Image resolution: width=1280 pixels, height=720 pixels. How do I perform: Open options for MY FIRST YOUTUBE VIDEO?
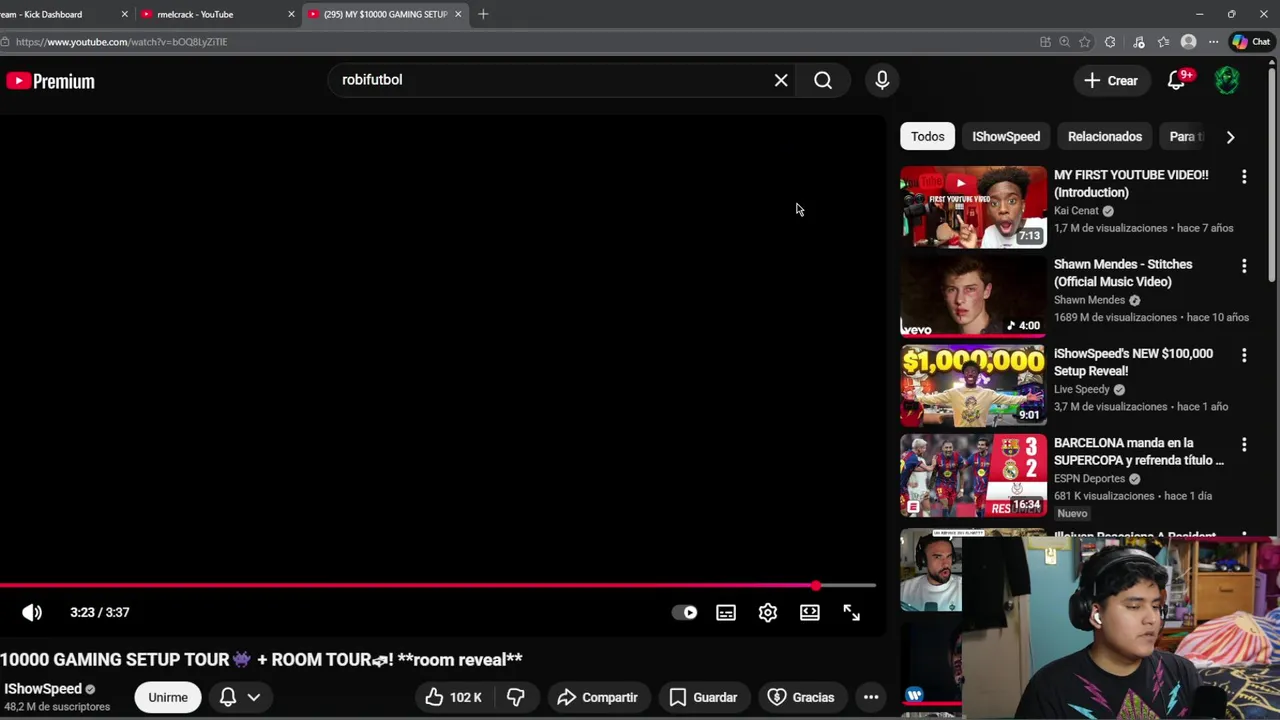tap(1244, 177)
